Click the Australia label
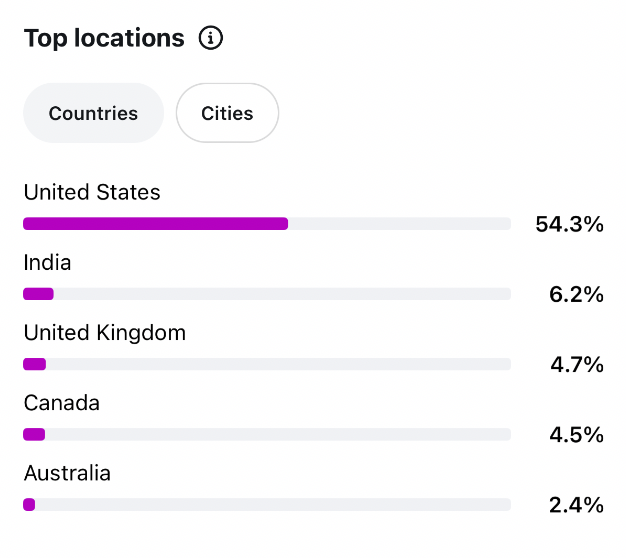Image resolution: width=626 pixels, height=558 pixels. point(67,473)
